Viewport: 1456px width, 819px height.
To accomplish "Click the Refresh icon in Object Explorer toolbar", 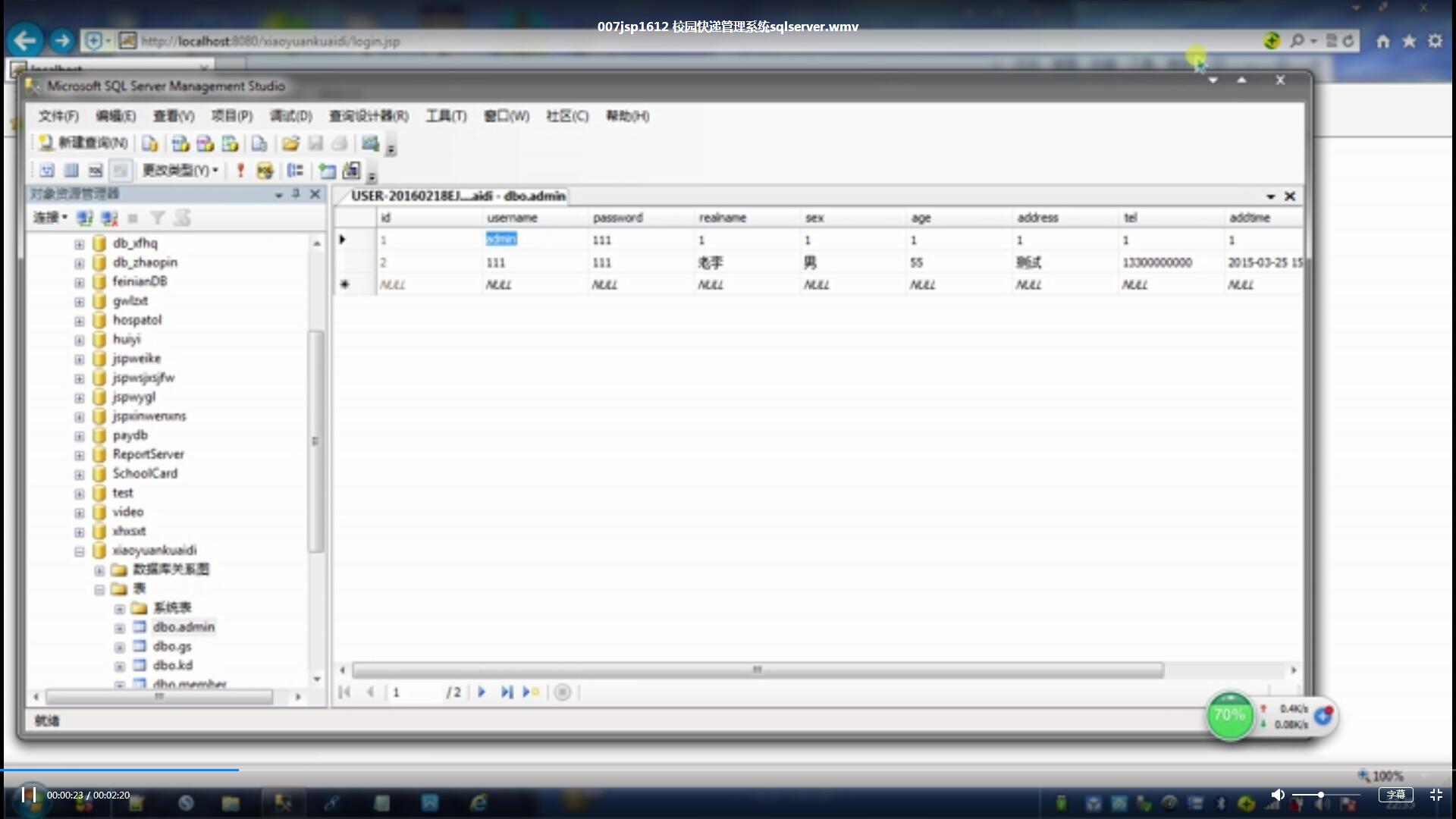I will click(182, 218).
